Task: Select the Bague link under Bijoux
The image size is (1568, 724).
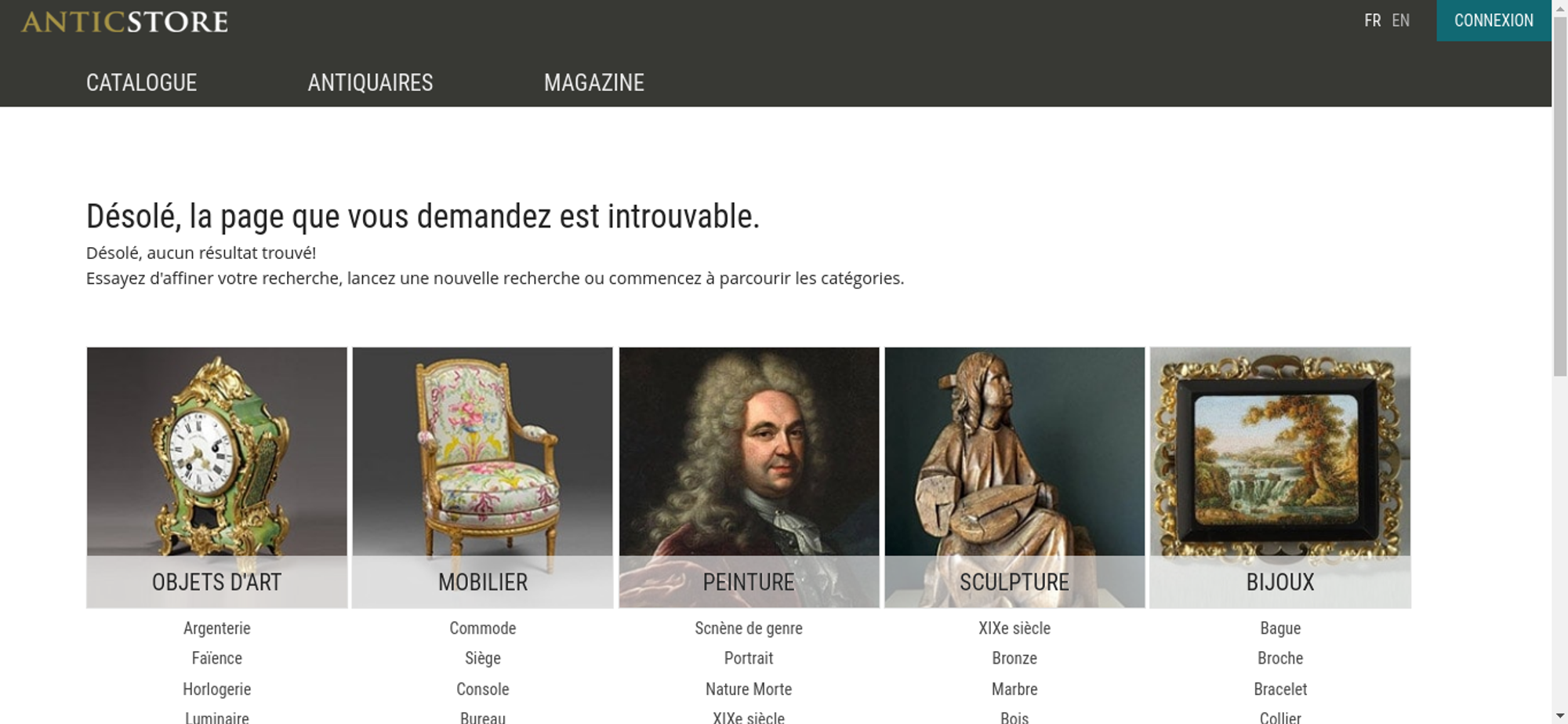Action: [x=1280, y=628]
